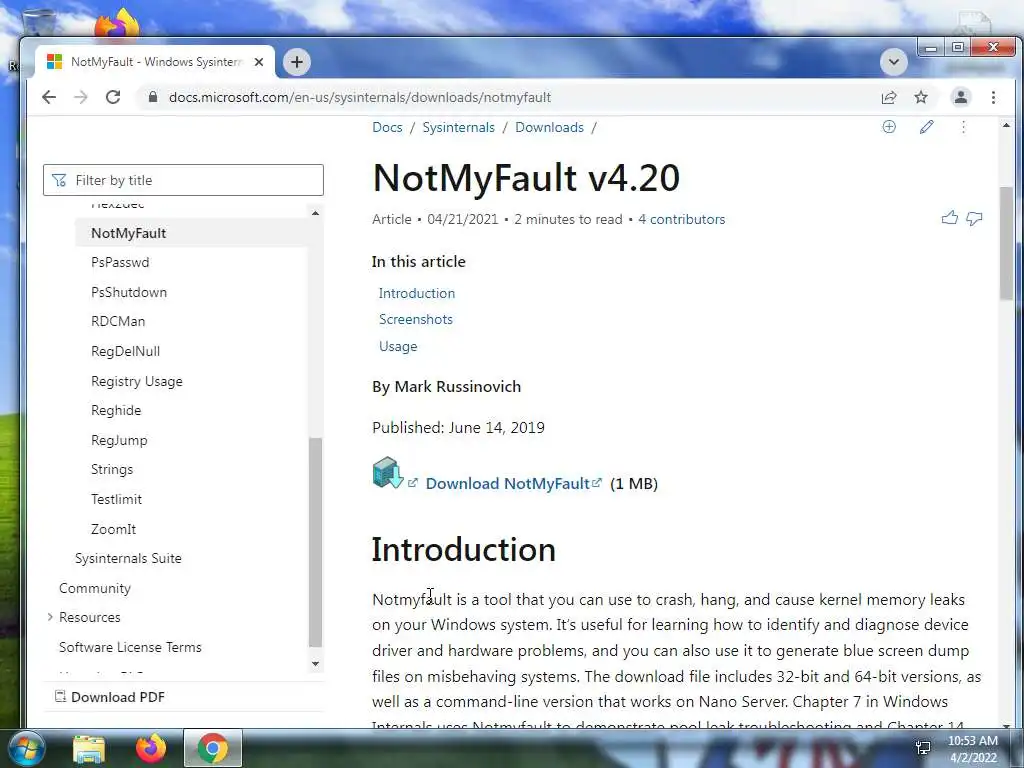
Task: Open RDCMan in the sidebar
Action: 118,321
